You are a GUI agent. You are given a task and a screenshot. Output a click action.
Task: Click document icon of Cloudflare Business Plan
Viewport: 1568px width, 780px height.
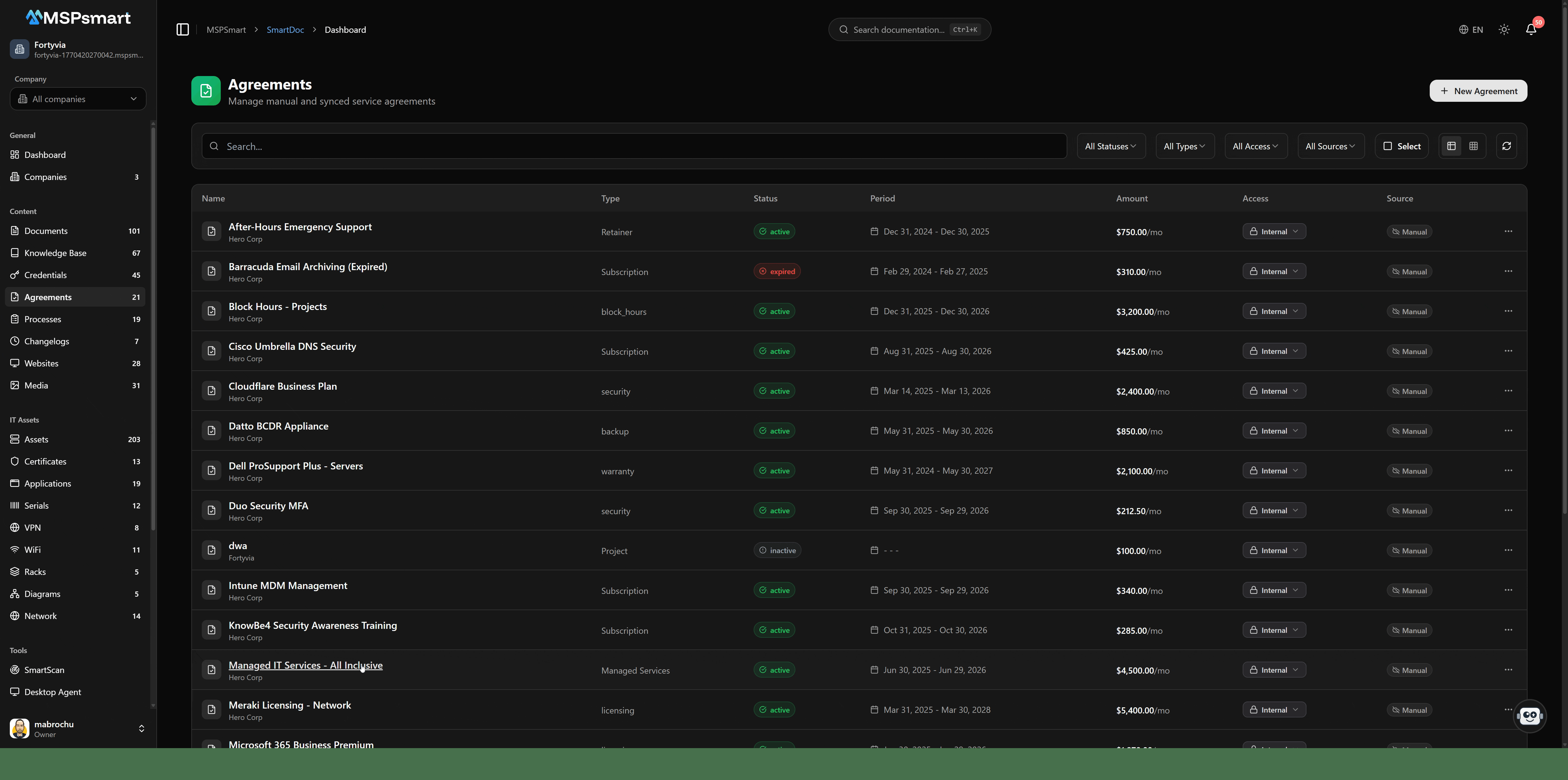[x=211, y=391]
